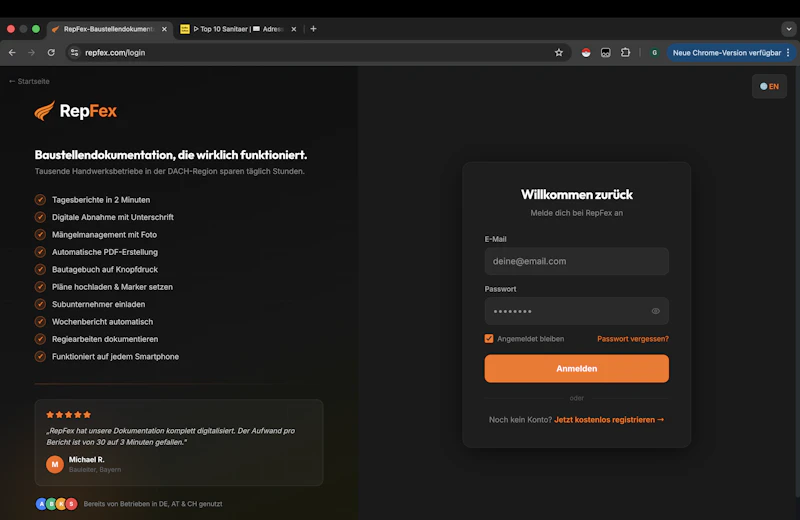
Task: Click text Bereits von Betrieben in DE, AT & CH genutzt
Action: pos(153,504)
